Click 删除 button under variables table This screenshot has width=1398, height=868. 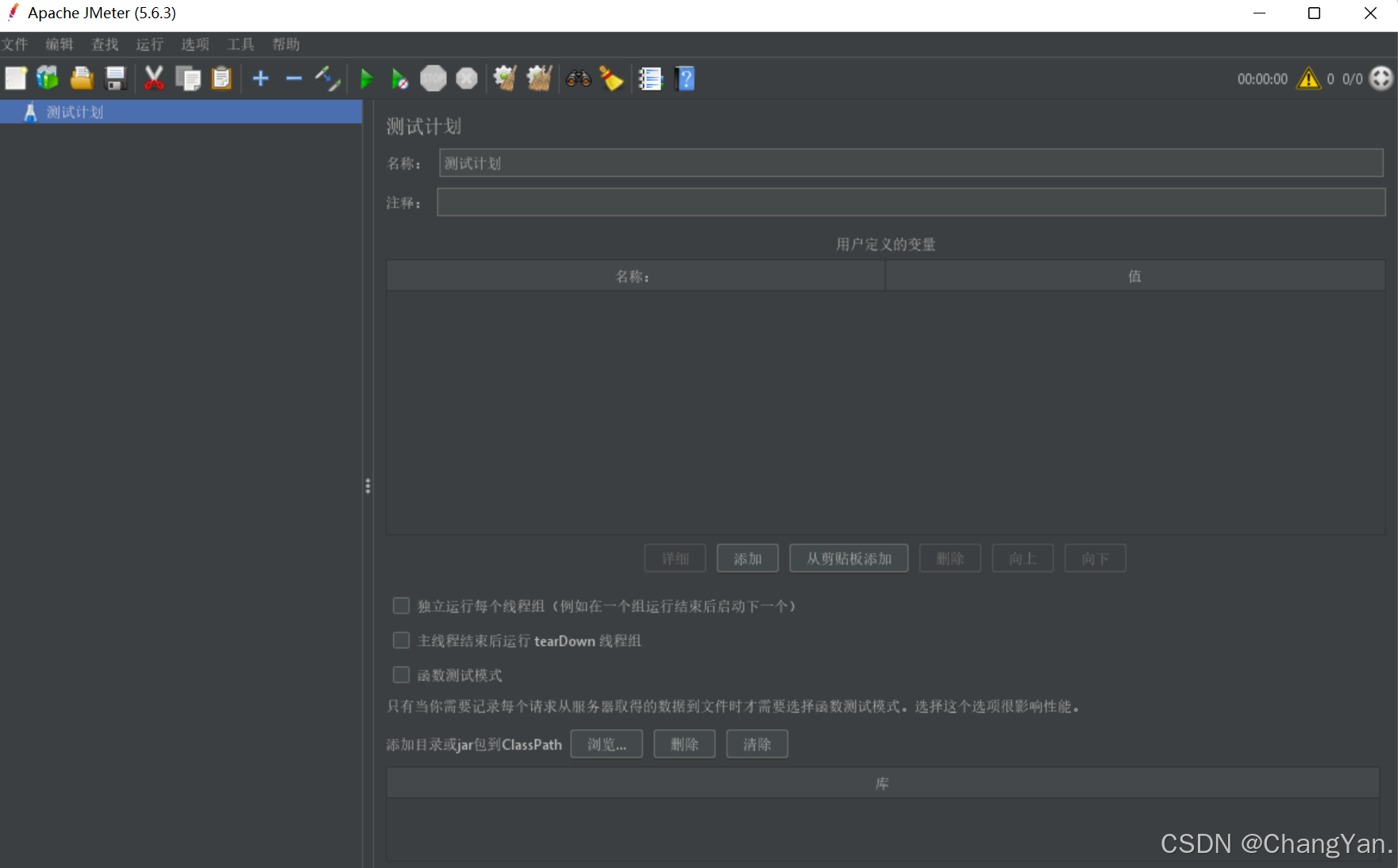[x=949, y=559]
